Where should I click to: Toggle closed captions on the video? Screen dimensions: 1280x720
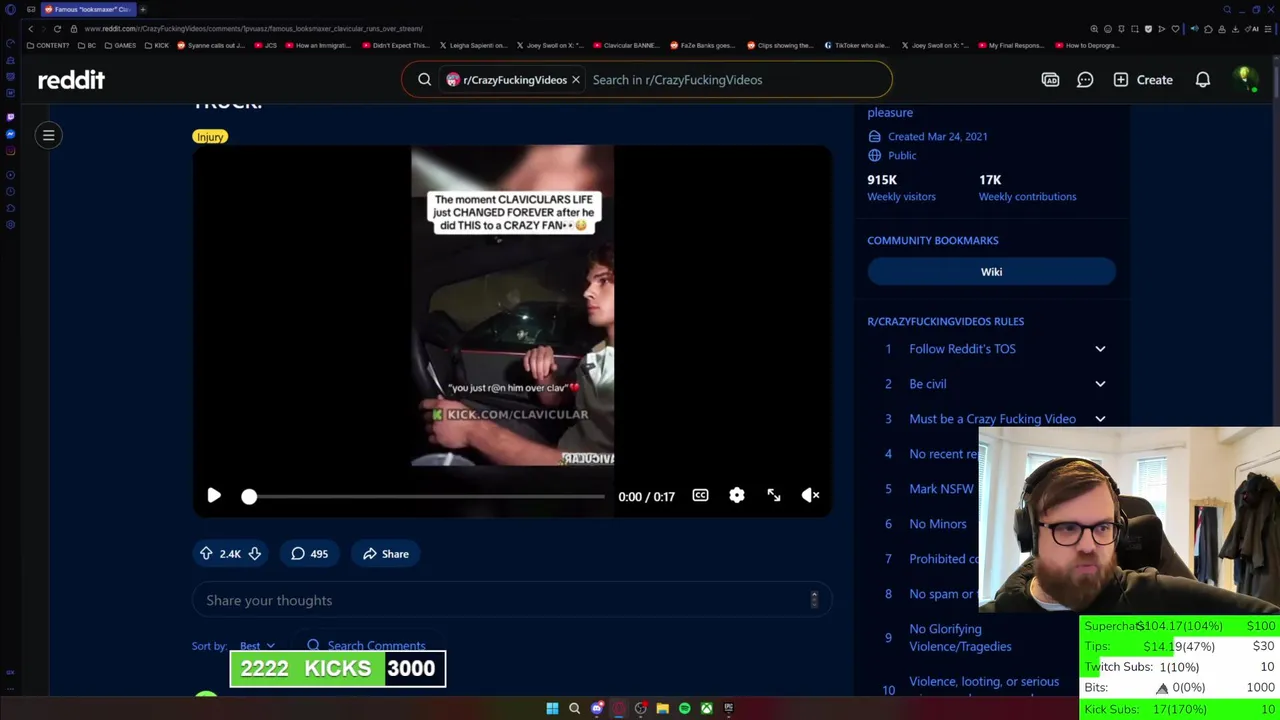pos(700,496)
